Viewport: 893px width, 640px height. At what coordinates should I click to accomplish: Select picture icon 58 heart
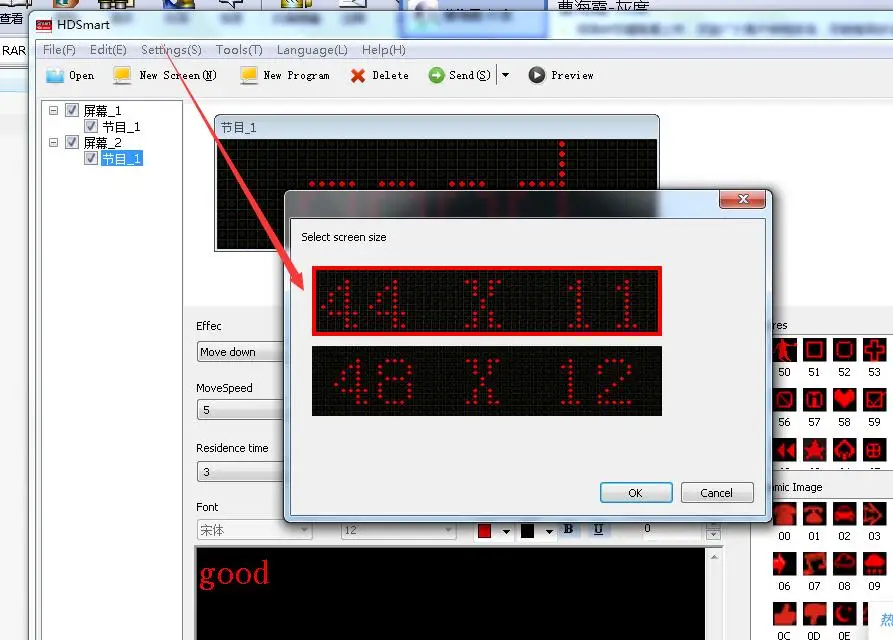click(x=845, y=400)
